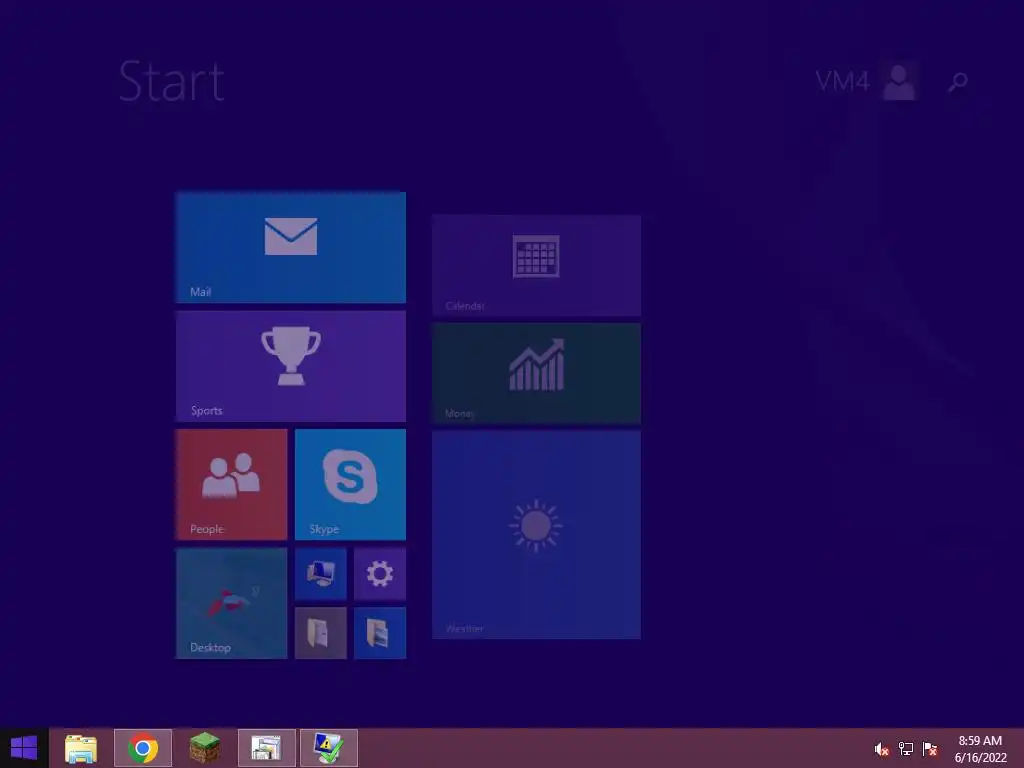Open the monitor with checkmark taskbar icon
This screenshot has height=768, width=1024.
328,748
